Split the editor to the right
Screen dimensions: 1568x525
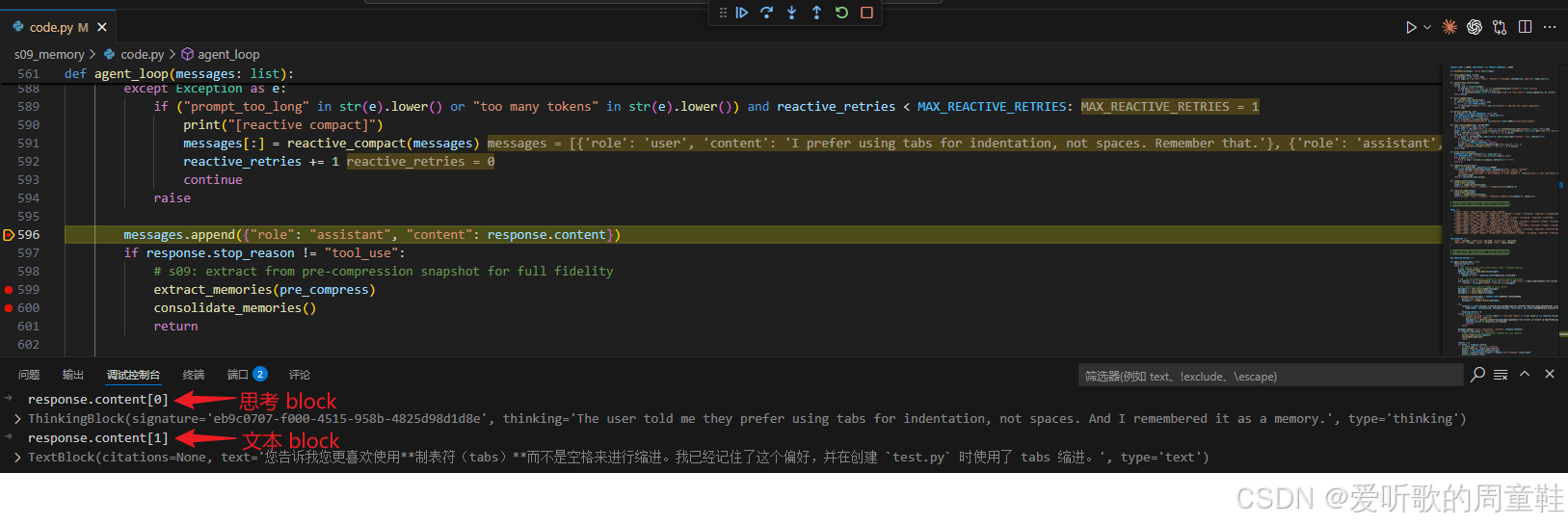[x=1525, y=27]
